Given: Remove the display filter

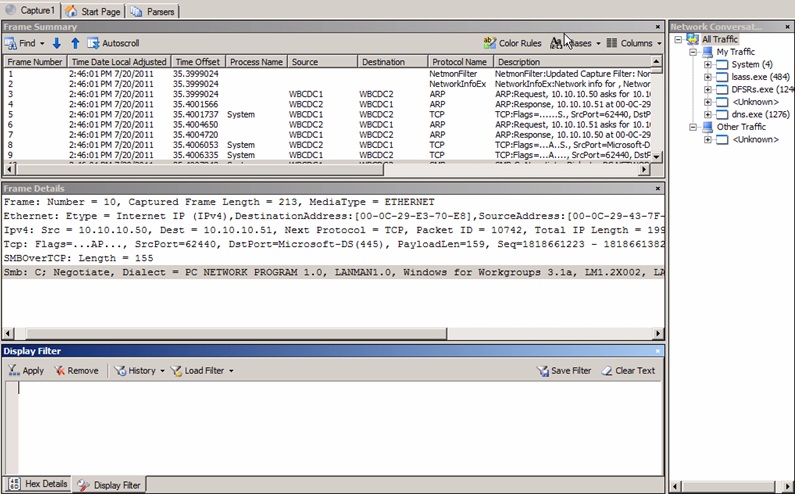Looking at the screenshot, I should (77, 371).
